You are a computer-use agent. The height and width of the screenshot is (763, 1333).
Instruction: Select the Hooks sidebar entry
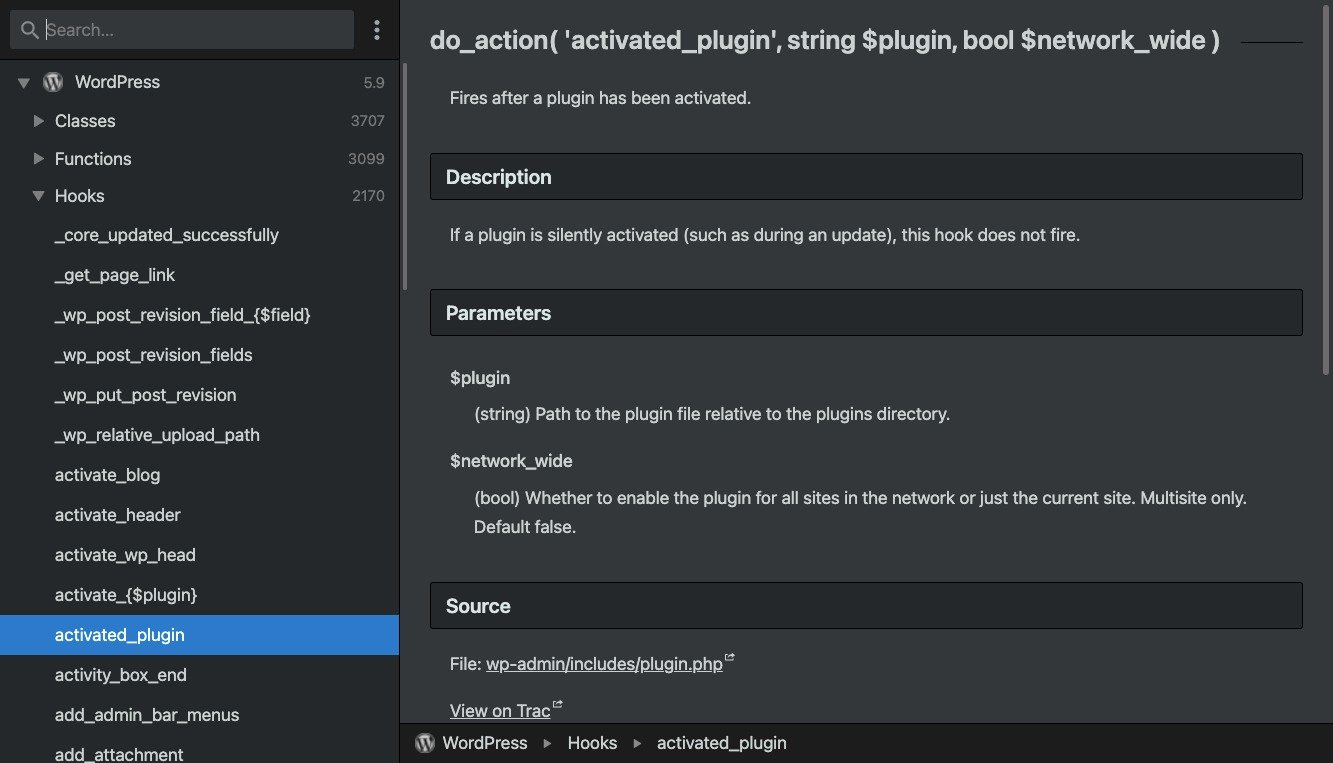tap(80, 196)
